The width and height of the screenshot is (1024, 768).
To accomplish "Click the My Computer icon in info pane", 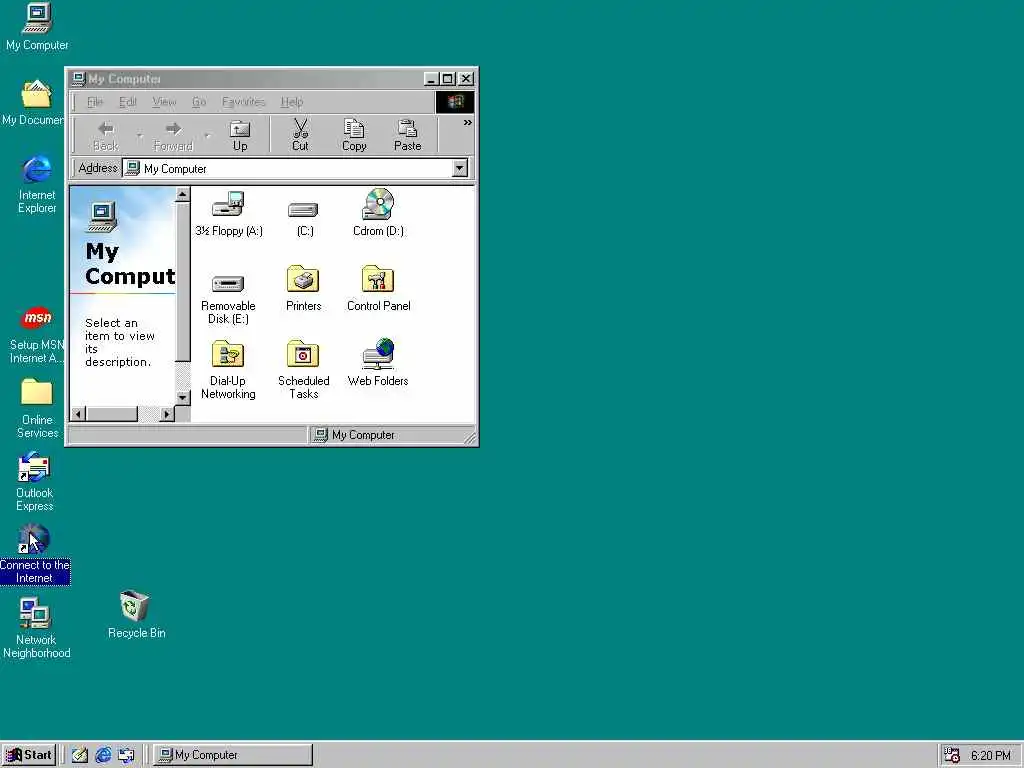I will 103,217.
